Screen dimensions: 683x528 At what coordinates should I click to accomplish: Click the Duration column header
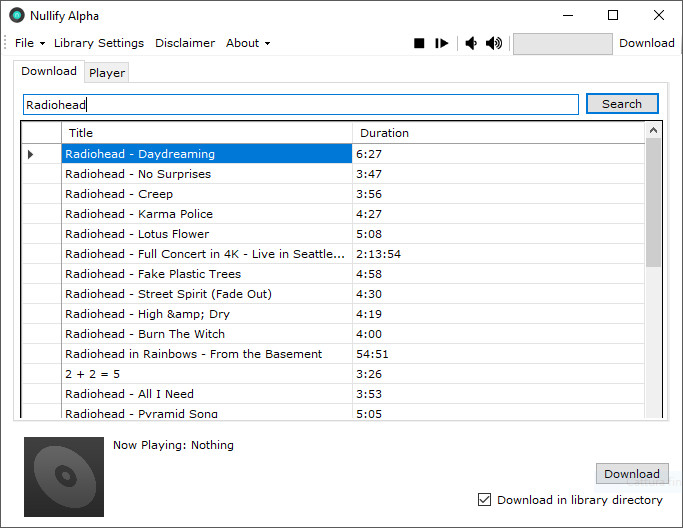click(498, 133)
